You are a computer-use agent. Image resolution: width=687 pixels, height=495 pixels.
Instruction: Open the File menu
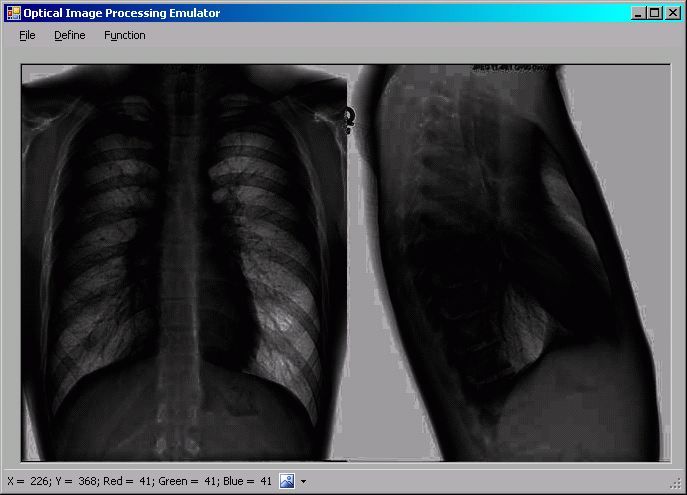[27, 35]
